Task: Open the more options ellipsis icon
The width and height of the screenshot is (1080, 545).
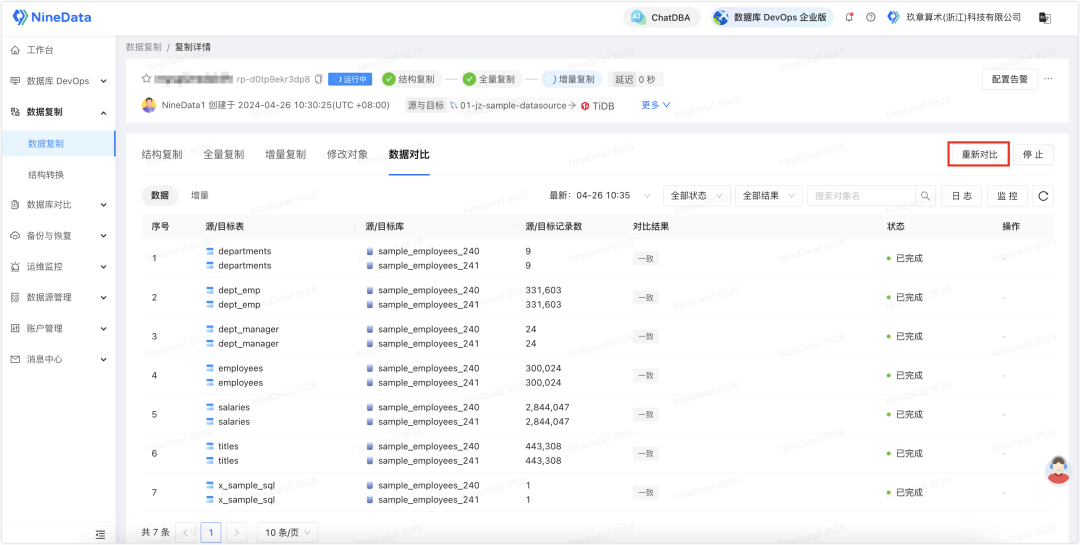Action: tap(1048, 79)
